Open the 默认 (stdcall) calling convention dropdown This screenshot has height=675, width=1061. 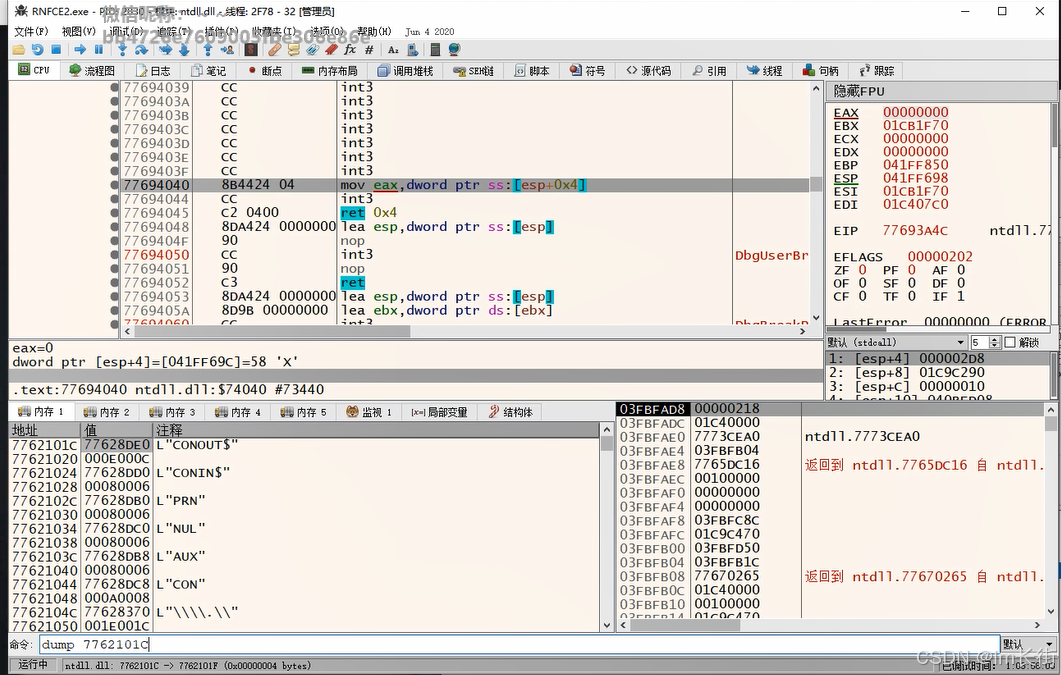click(x=897, y=342)
